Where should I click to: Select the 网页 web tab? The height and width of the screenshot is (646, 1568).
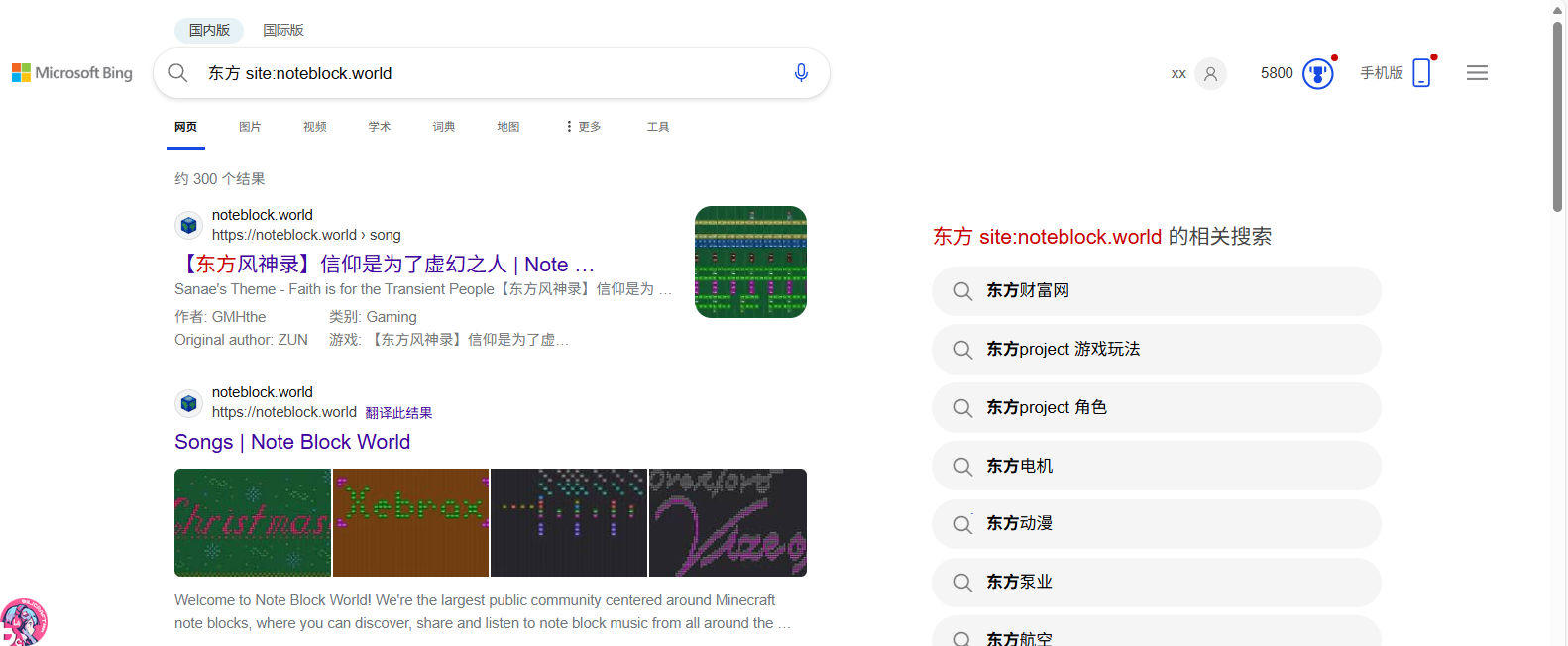(185, 127)
